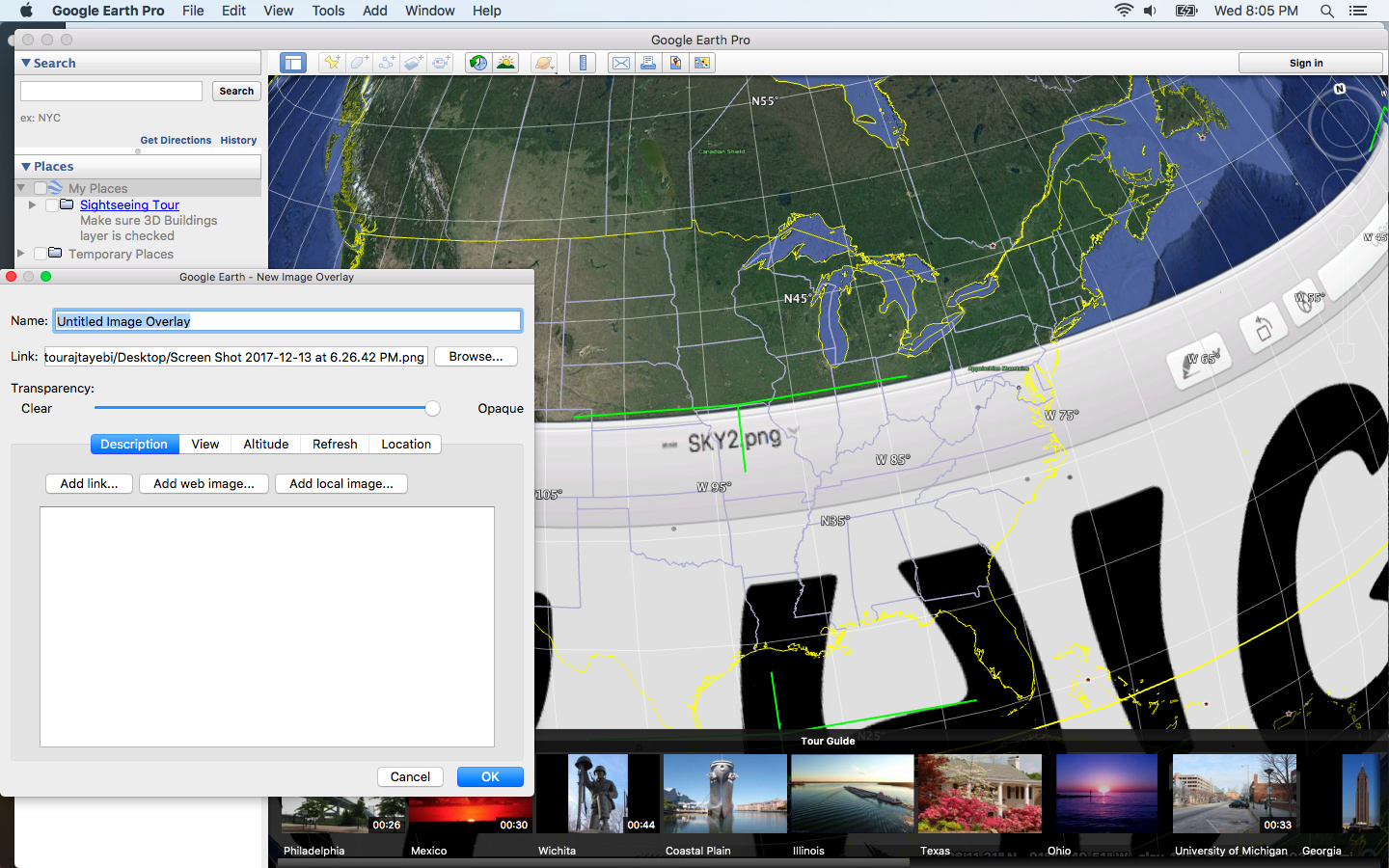Screen dimensions: 1389x868
Task: Open the Texas tour thumbnail
Action: pyautogui.click(x=980, y=794)
